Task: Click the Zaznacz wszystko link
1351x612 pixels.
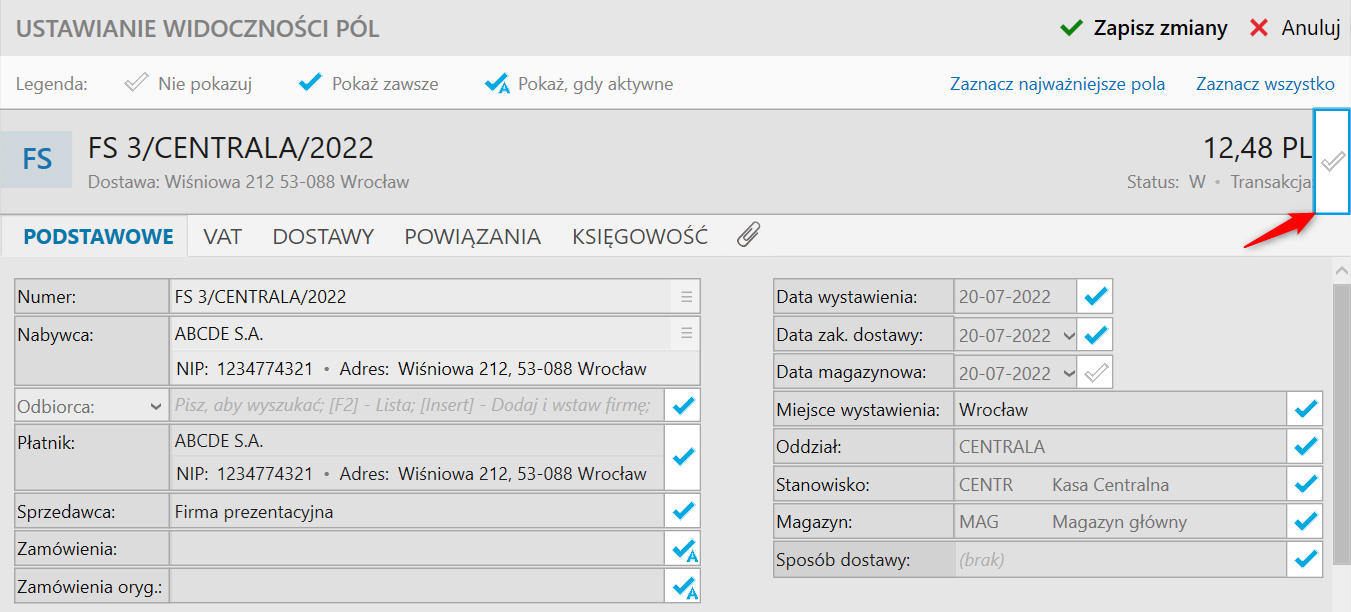Action: pos(1266,84)
